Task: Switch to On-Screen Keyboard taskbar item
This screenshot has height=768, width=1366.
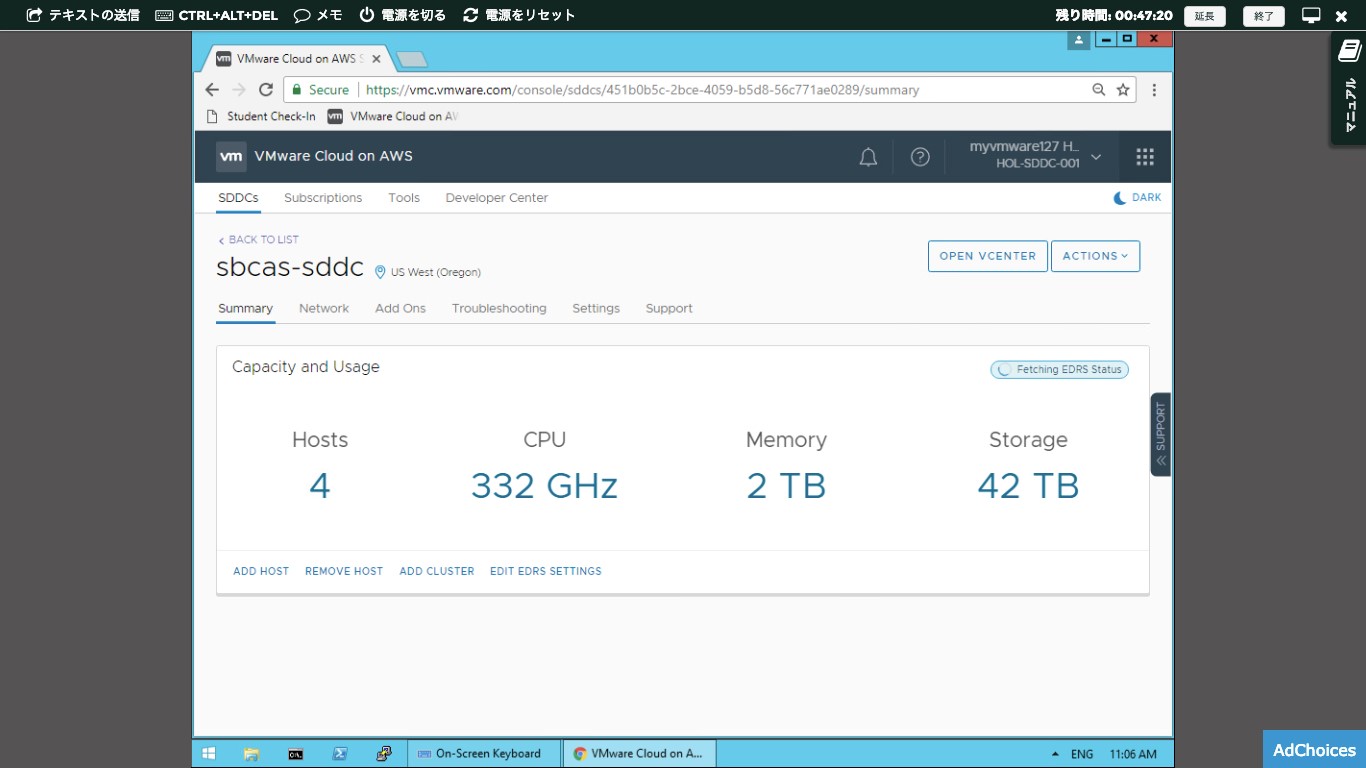Action: pyautogui.click(x=484, y=754)
